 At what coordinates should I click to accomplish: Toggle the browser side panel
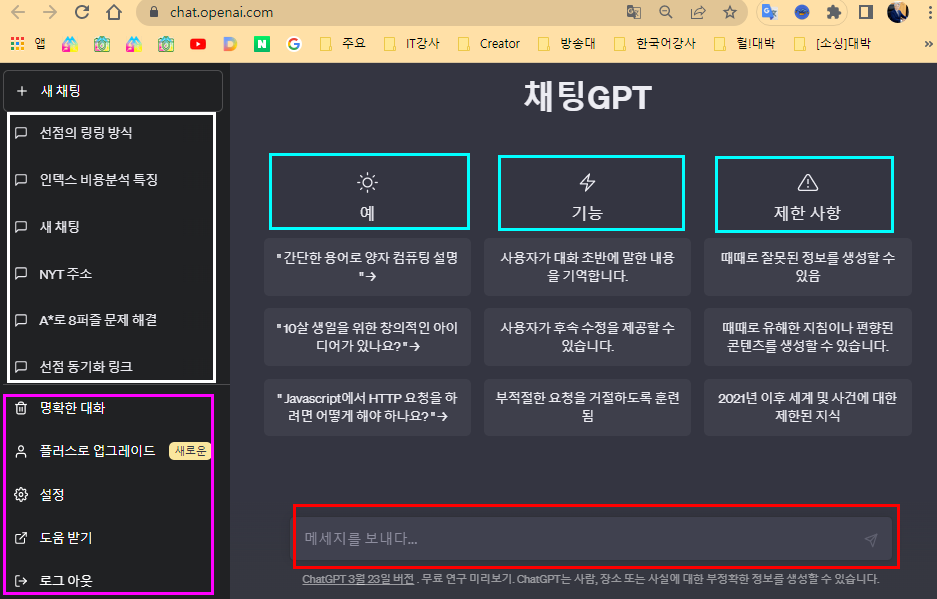point(866,13)
